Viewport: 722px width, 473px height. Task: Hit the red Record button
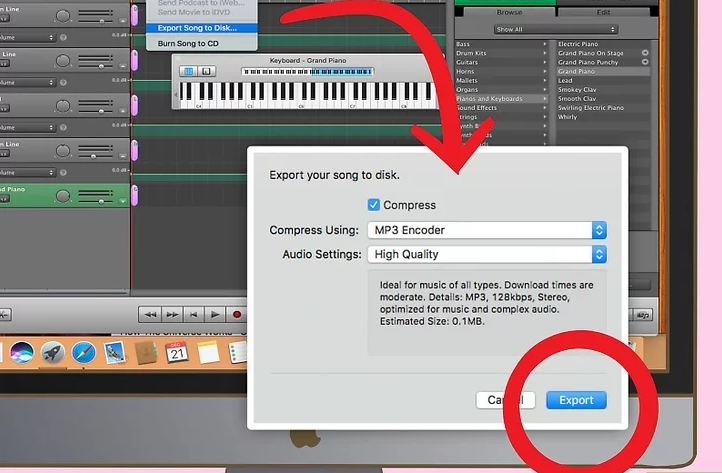(x=236, y=315)
